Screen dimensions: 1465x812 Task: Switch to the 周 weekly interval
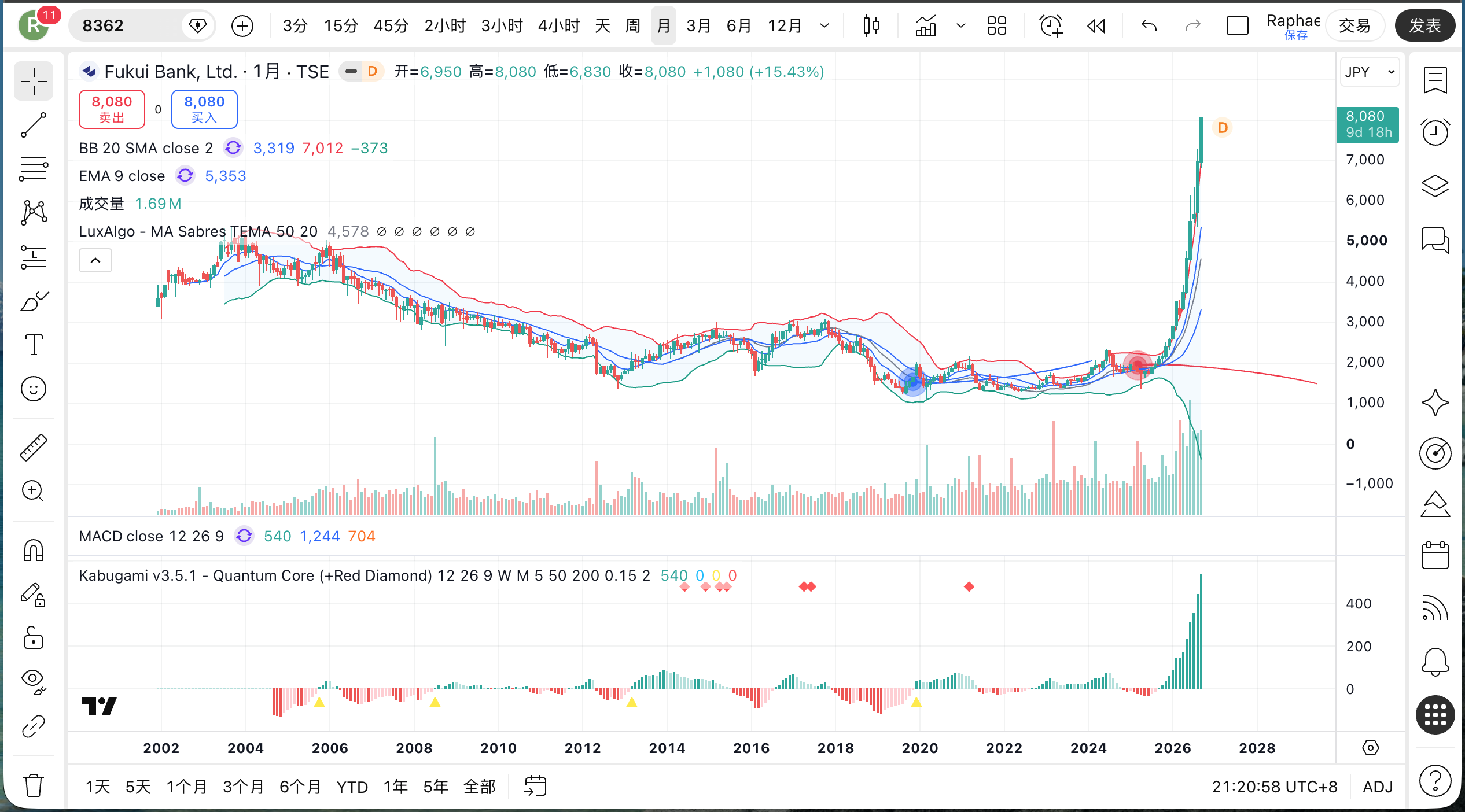pyautogui.click(x=633, y=25)
